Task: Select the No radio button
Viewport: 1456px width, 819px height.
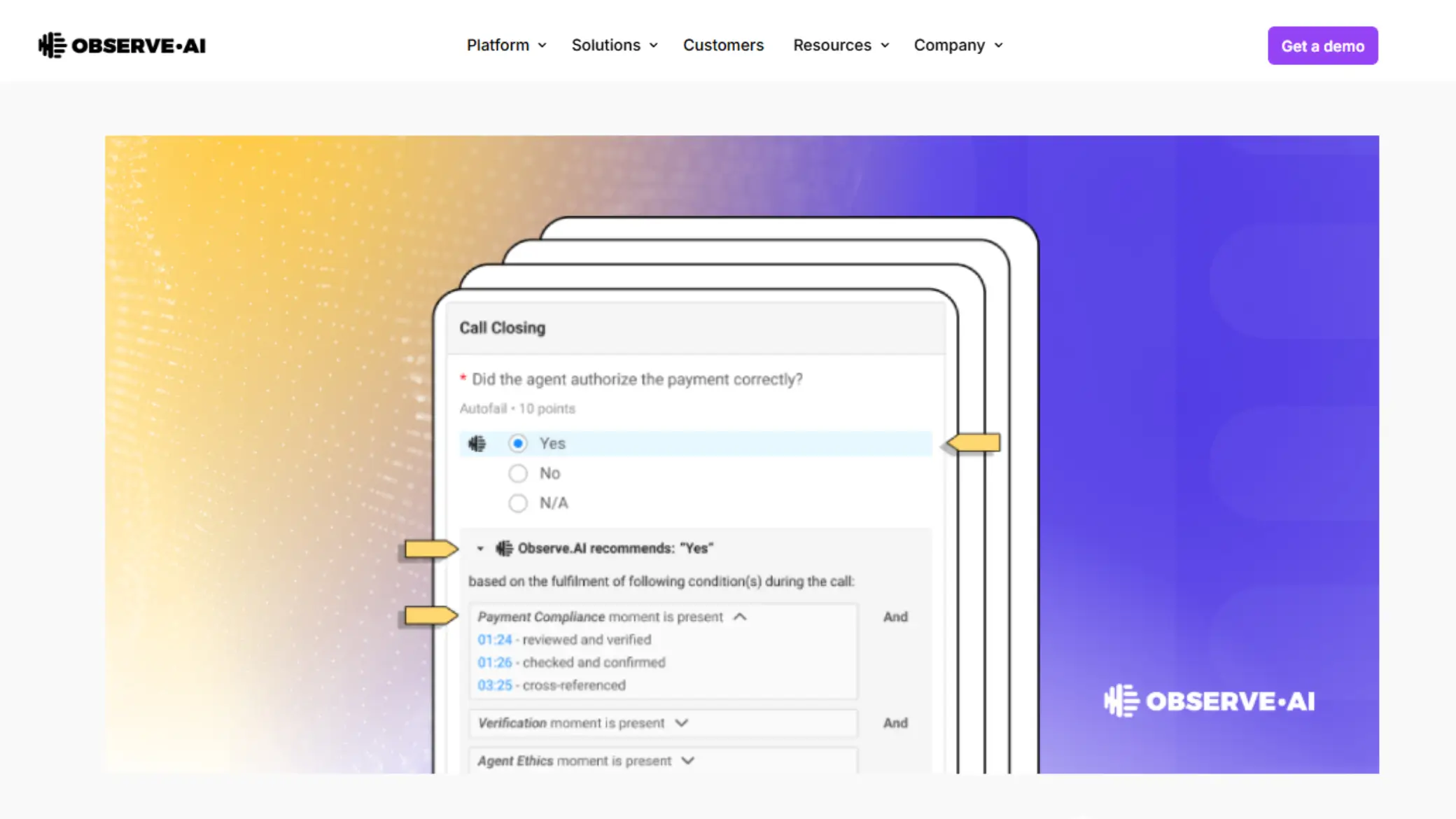Action: [517, 473]
